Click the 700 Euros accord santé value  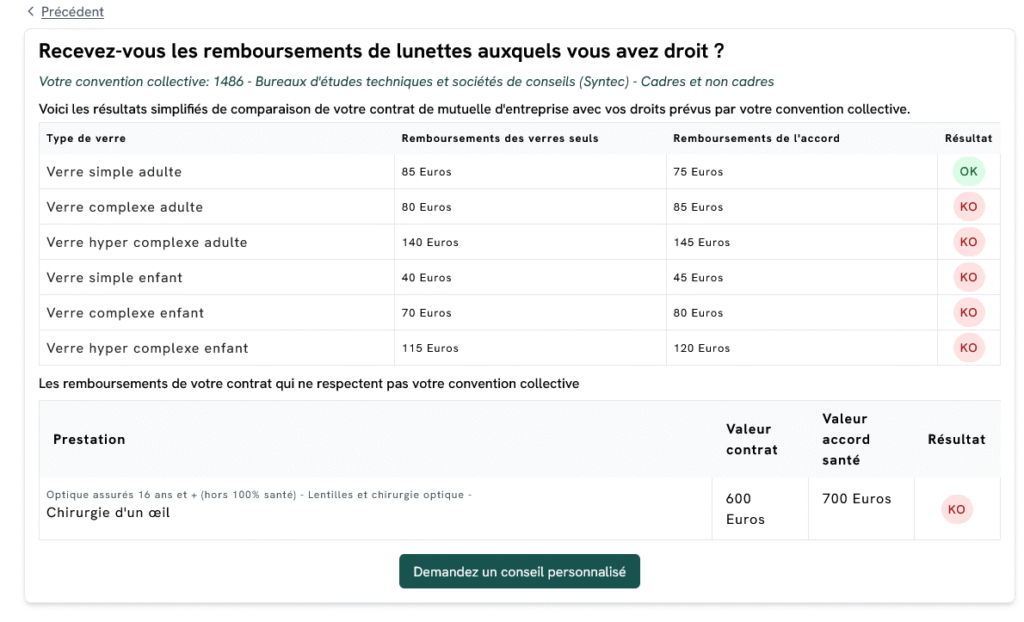(x=856, y=499)
